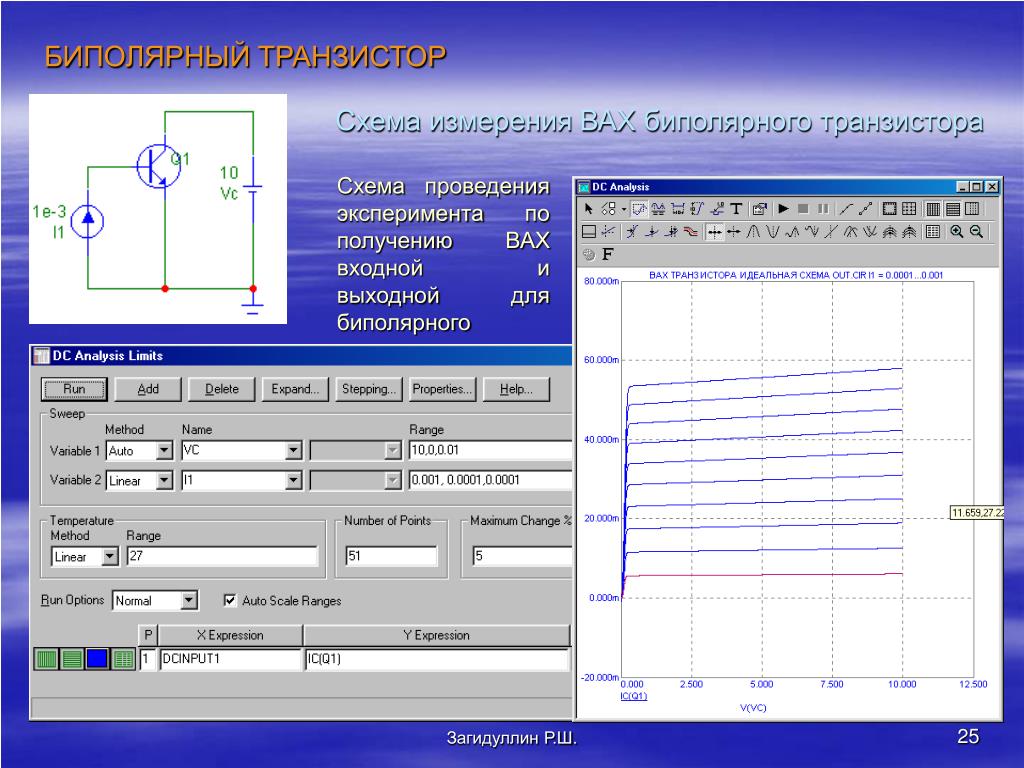The height and width of the screenshot is (768, 1024).
Task: Click the Y Expression field containing IC(Q1)
Action: (436, 660)
